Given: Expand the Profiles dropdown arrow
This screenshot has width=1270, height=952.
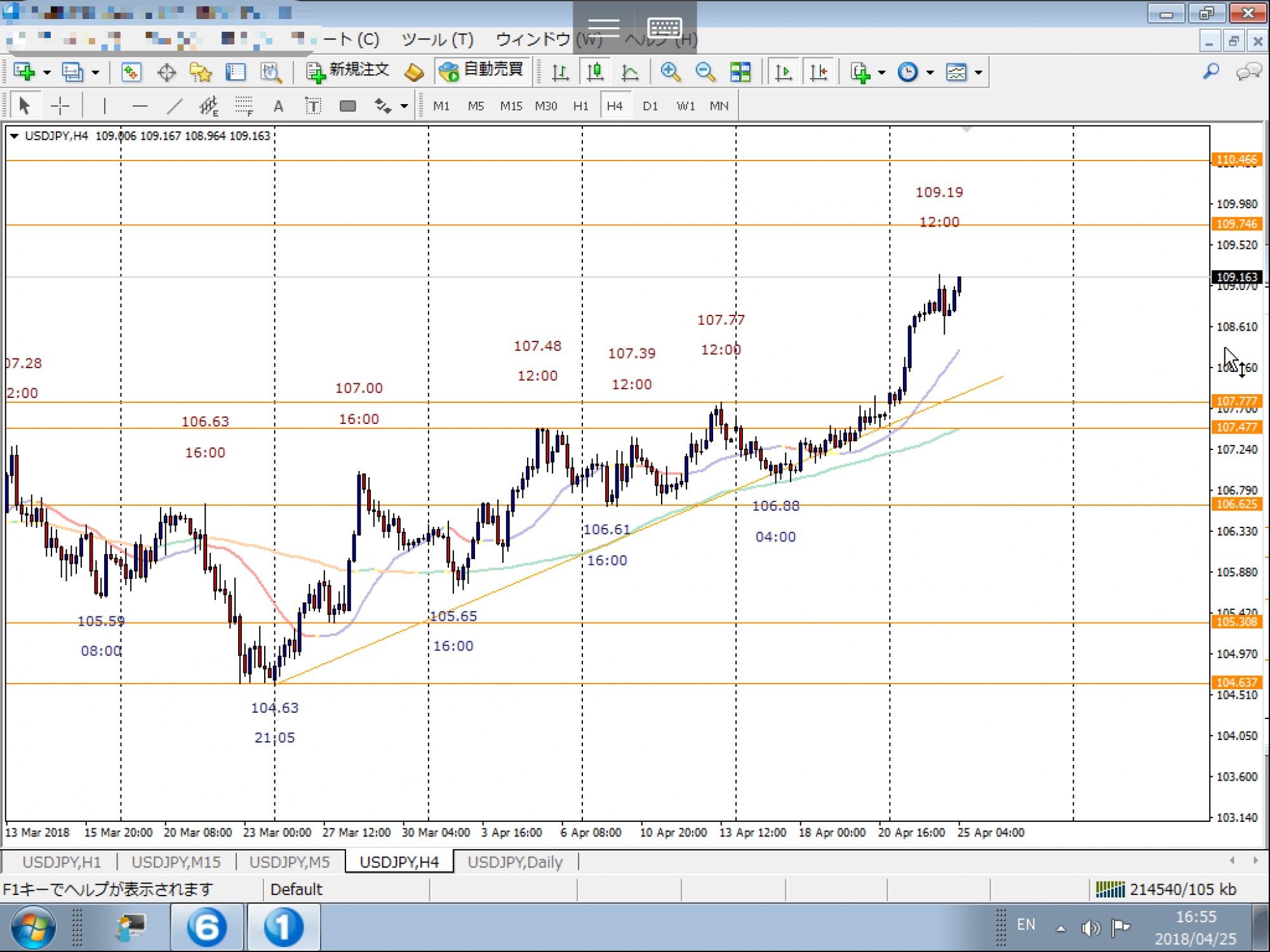Looking at the screenshot, I should click(x=95, y=72).
